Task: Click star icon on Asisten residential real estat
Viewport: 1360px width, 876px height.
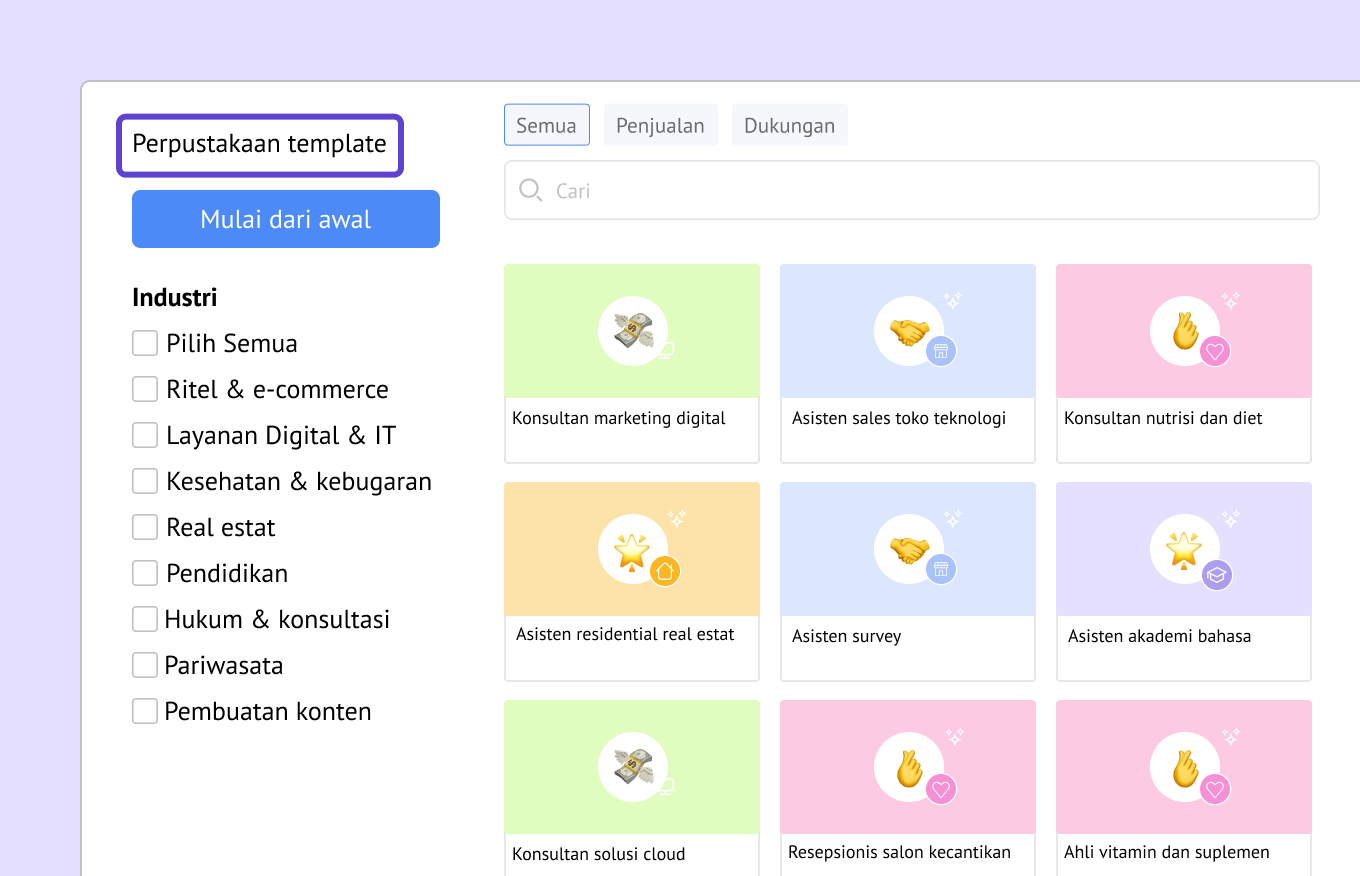Action: 632,549
